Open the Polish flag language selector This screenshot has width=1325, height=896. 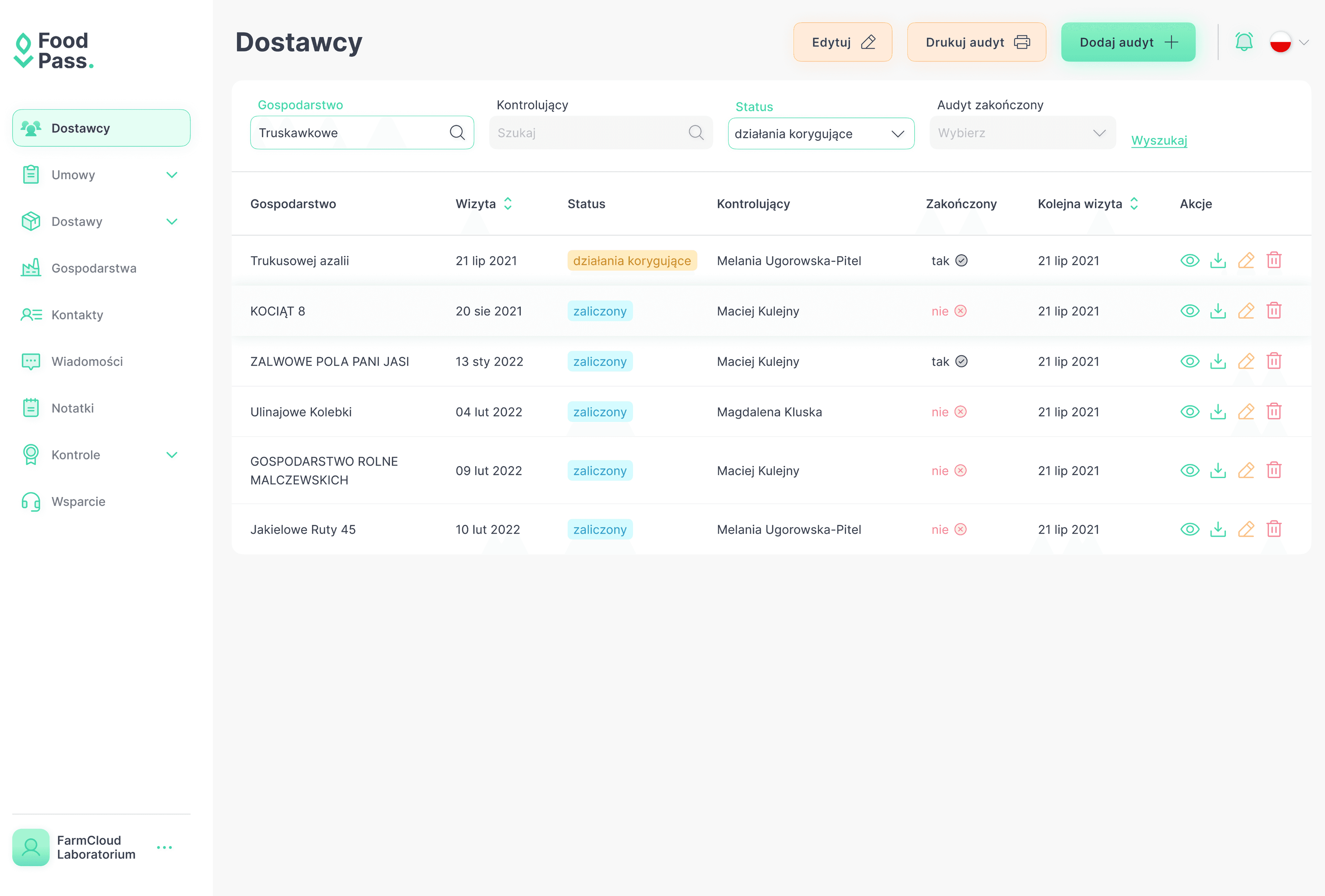pos(1288,42)
